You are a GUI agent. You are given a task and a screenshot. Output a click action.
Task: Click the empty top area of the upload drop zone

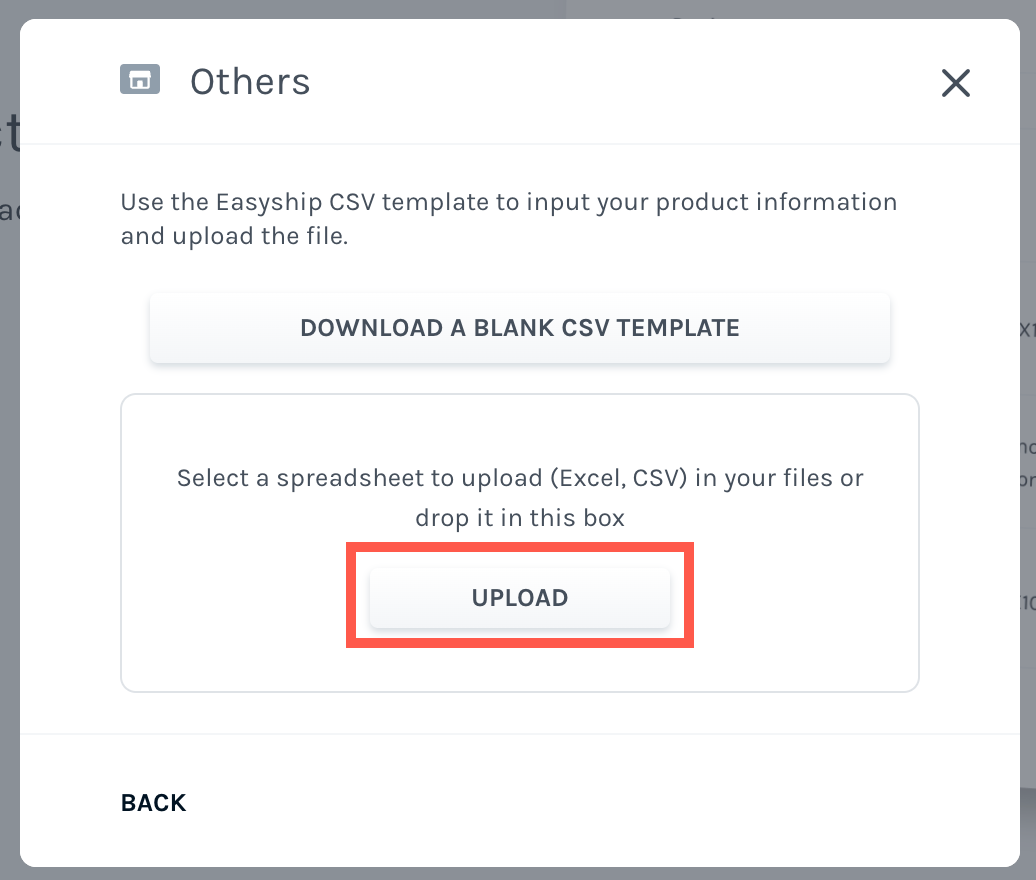click(519, 426)
